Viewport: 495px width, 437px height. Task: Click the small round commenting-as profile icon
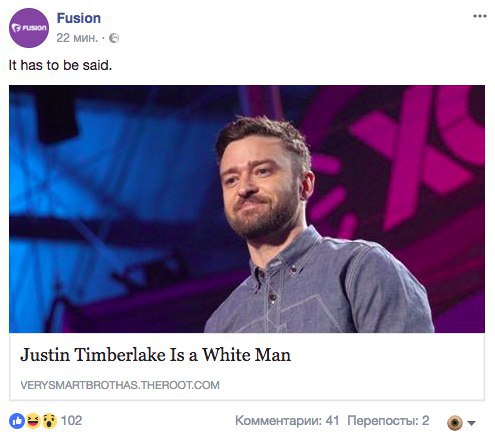[455, 423]
